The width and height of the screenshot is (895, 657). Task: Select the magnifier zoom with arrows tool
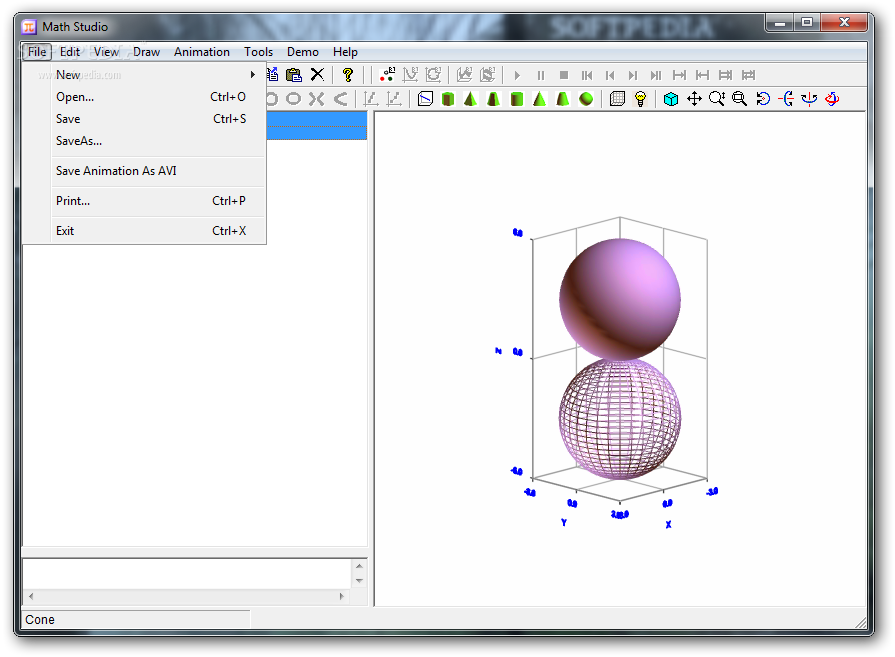(717, 99)
